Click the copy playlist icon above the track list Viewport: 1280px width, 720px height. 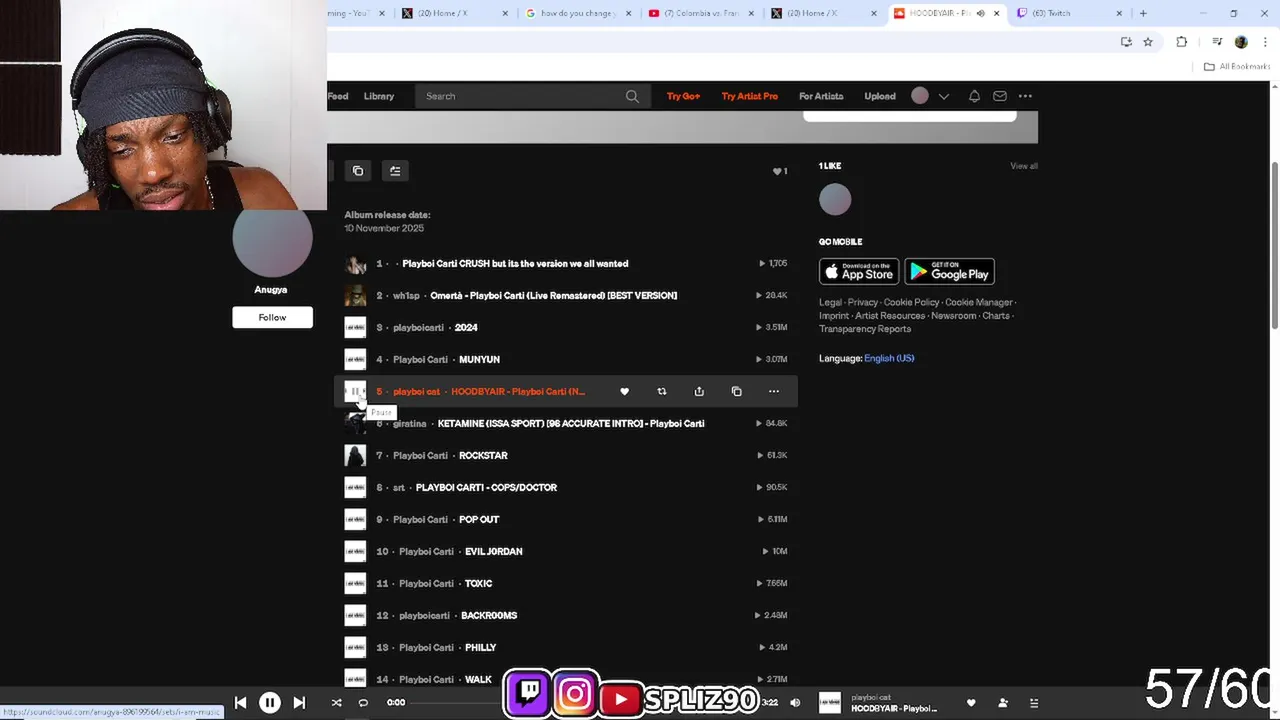point(358,171)
